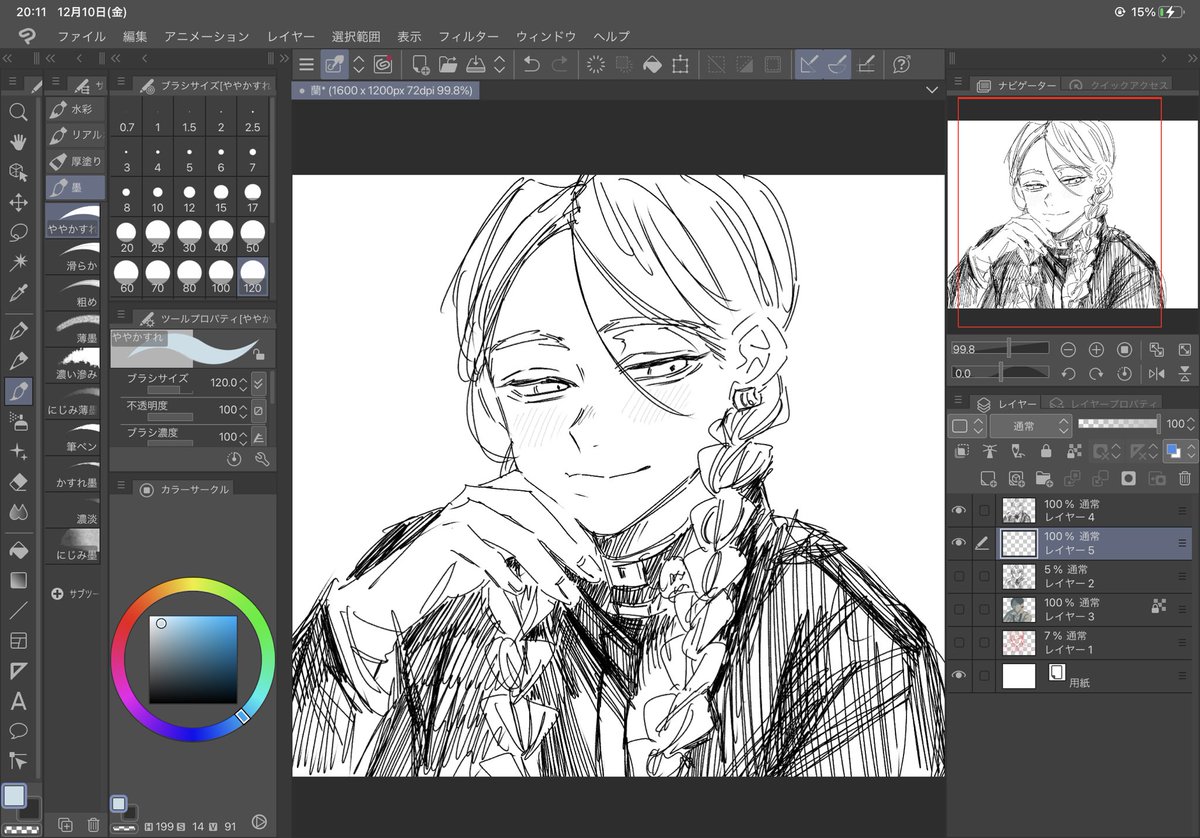1200x838 pixels.
Task: Toggle Snap to ruler in command bar
Action: point(811,65)
